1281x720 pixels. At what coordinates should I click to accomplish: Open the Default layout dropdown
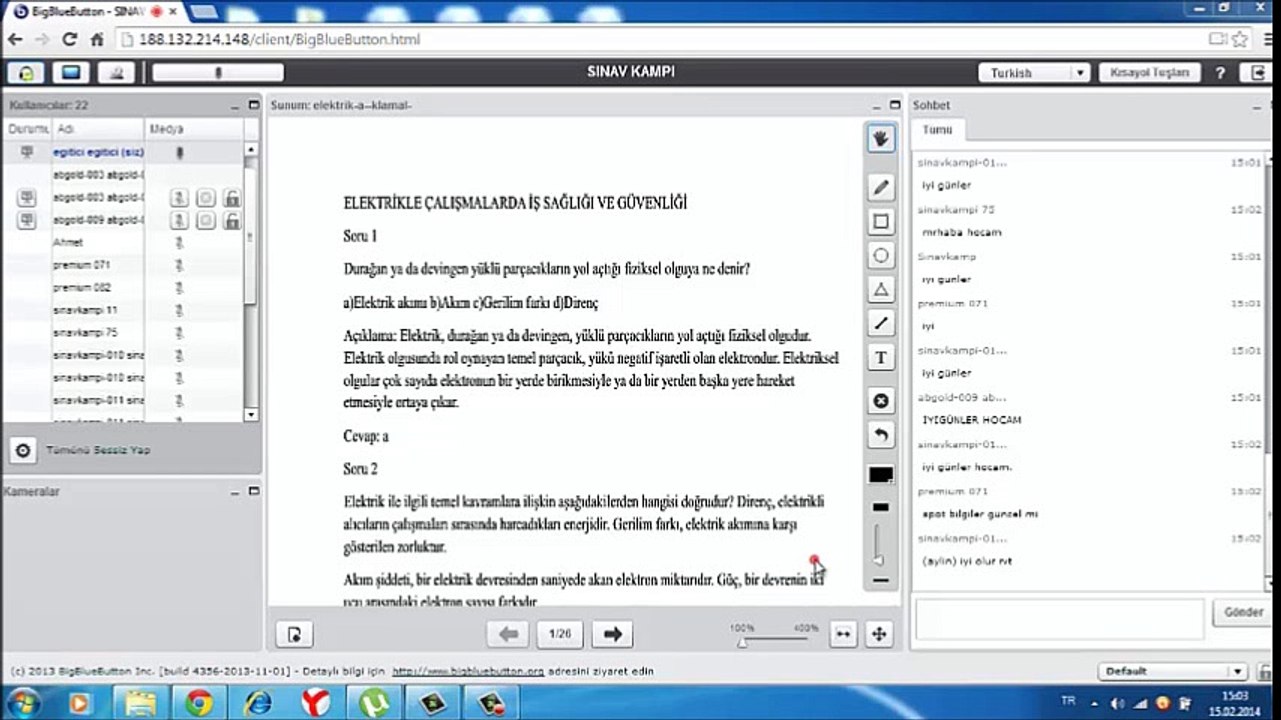point(1172,671)
